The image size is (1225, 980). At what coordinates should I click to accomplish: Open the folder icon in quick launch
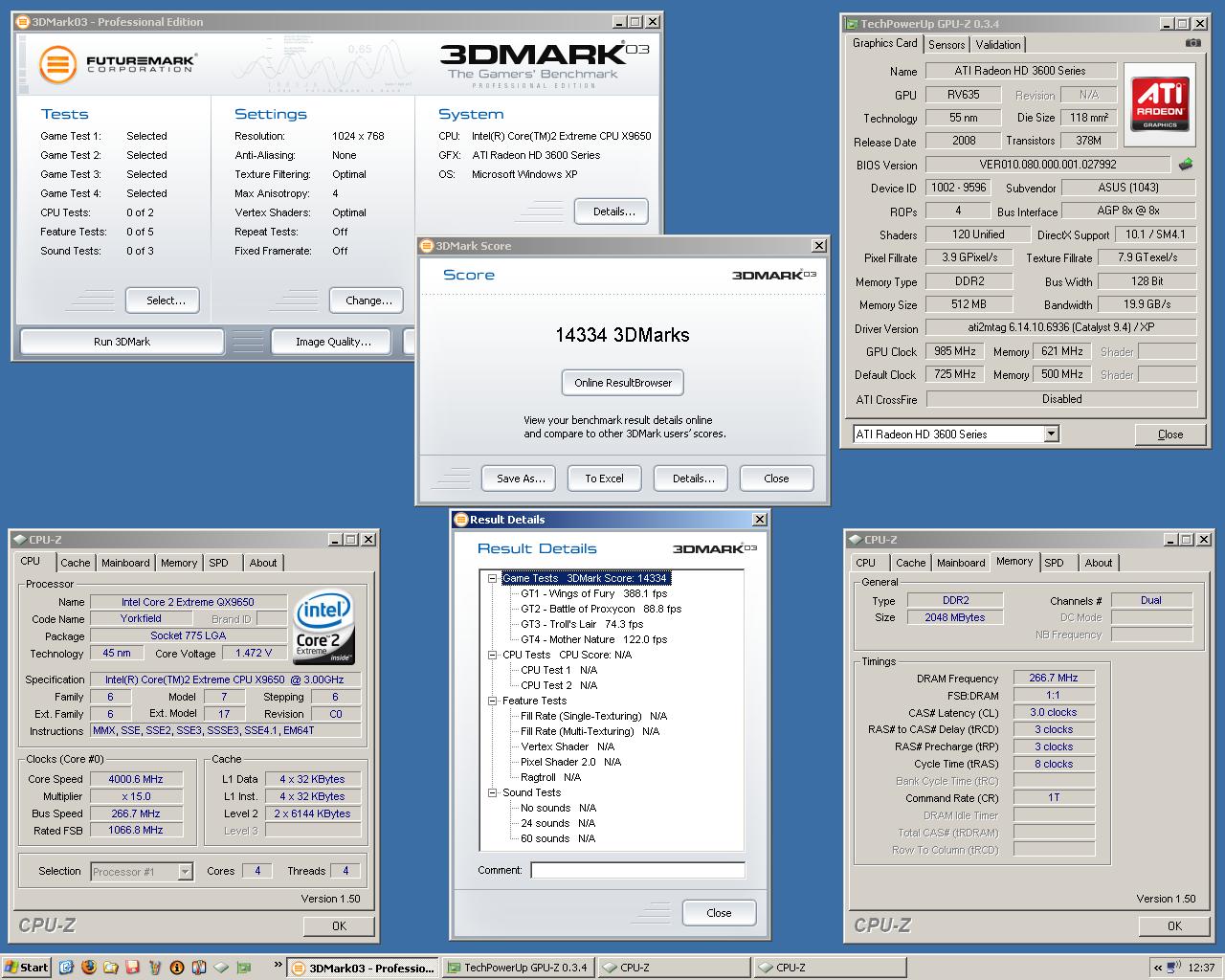111,968
